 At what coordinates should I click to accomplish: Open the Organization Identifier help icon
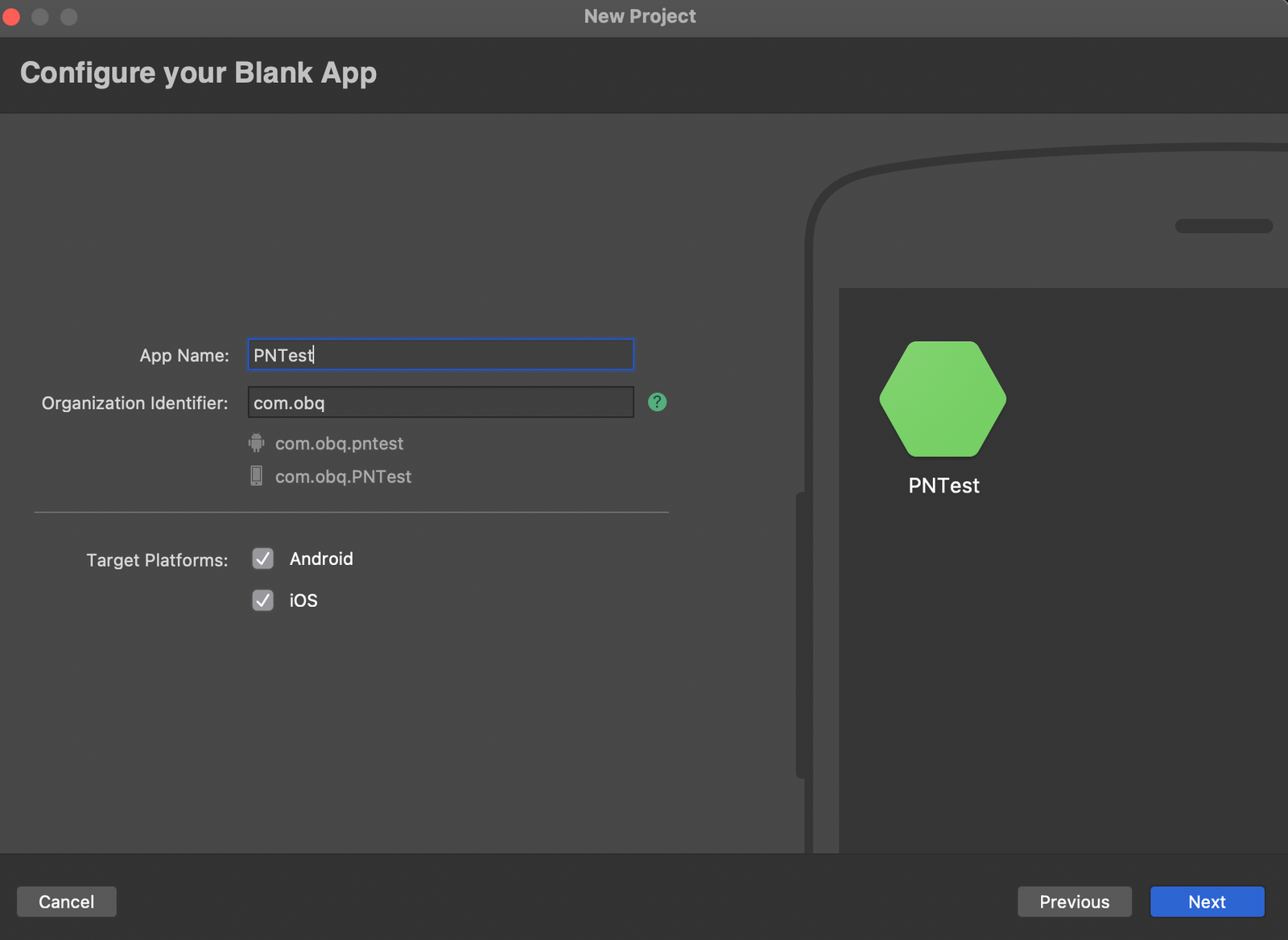pyautogui.click(x=657, y=402)
